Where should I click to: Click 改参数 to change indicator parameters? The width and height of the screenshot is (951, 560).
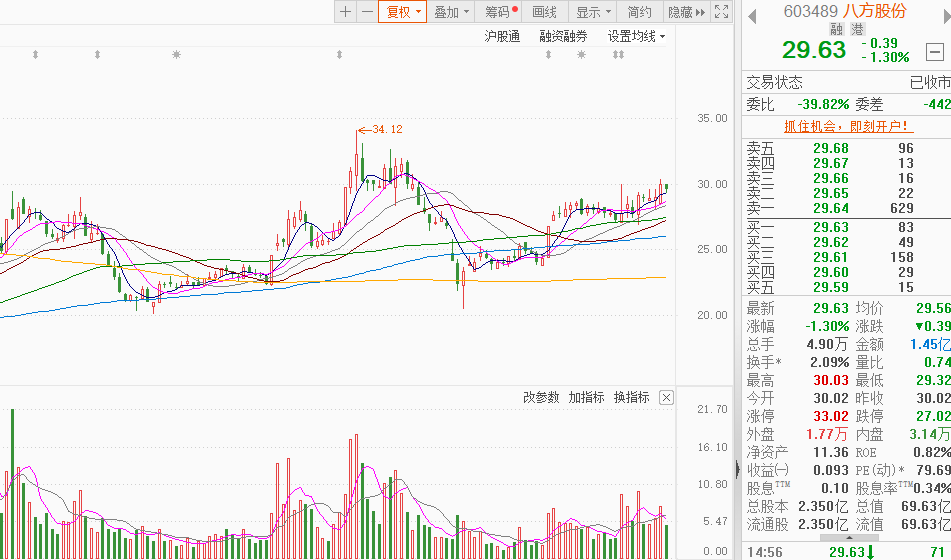541,397
